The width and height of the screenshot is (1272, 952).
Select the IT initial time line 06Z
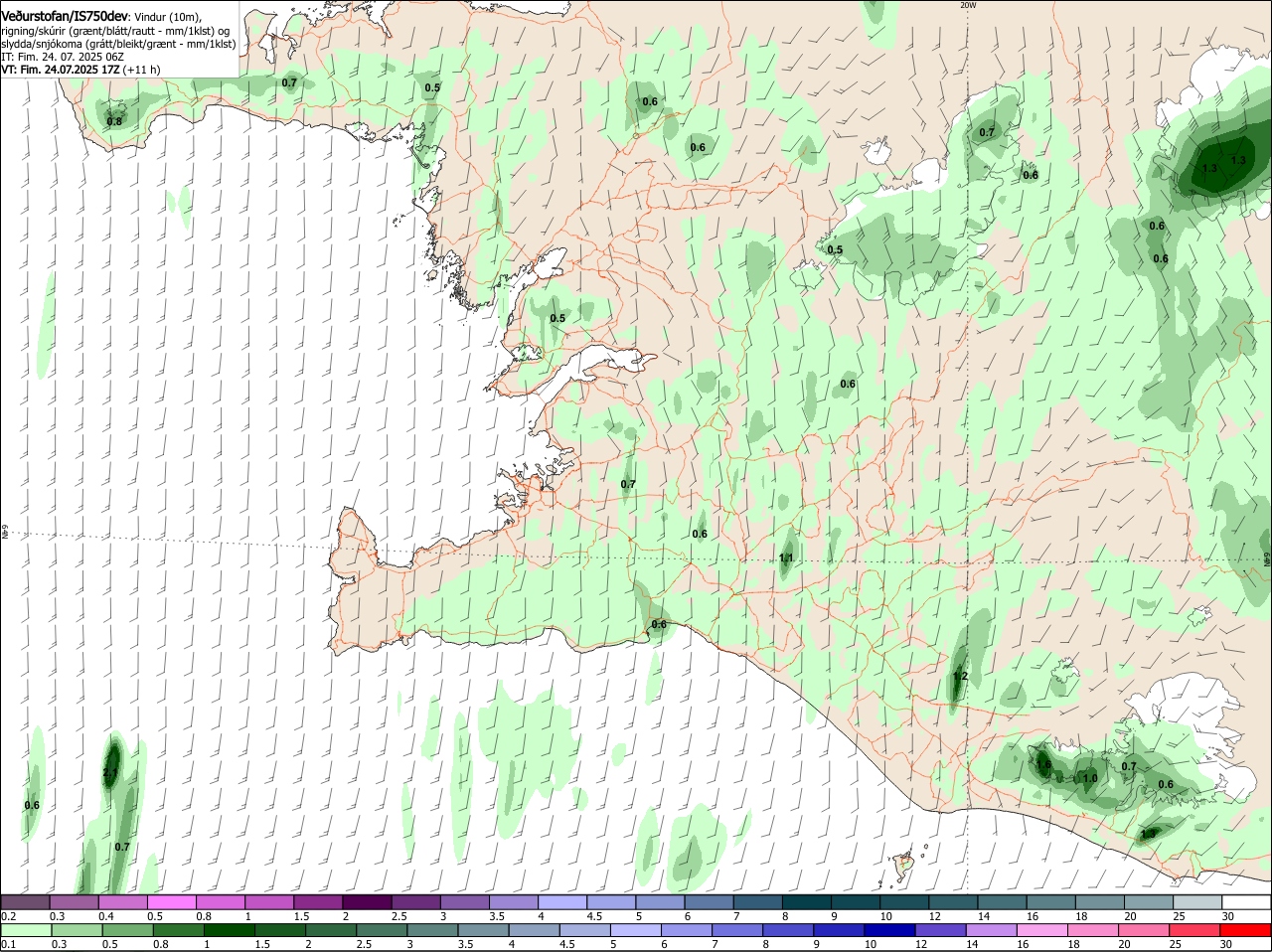coord(63,57)
